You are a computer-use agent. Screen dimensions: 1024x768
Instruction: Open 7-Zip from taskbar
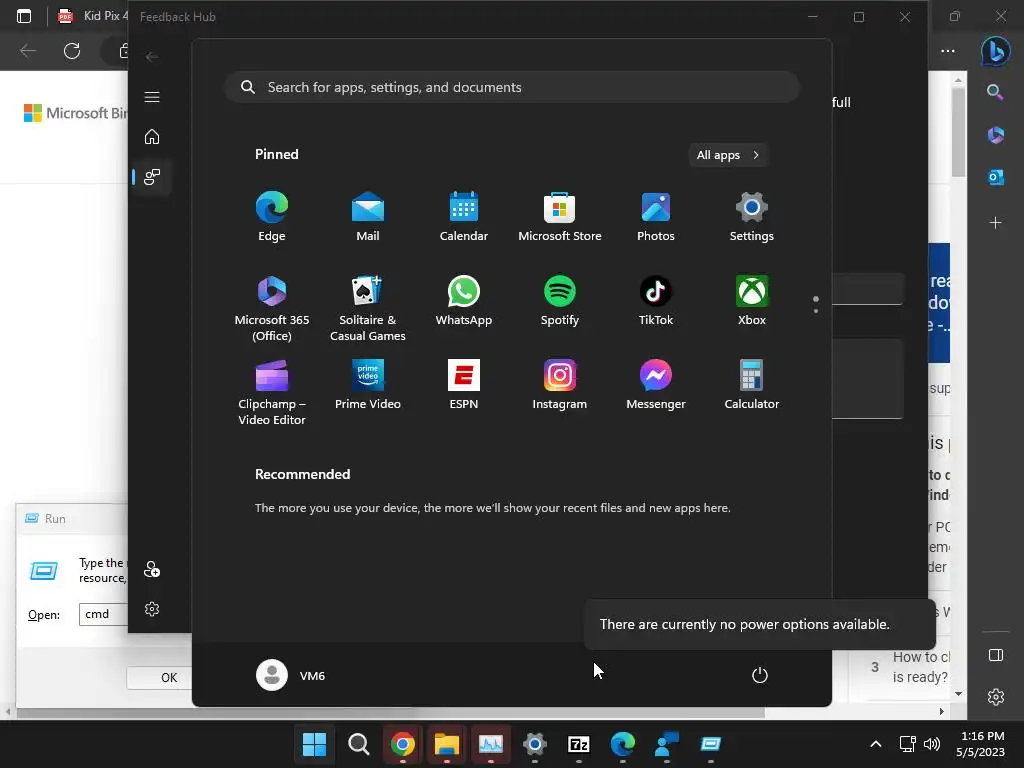coord(579,744)
